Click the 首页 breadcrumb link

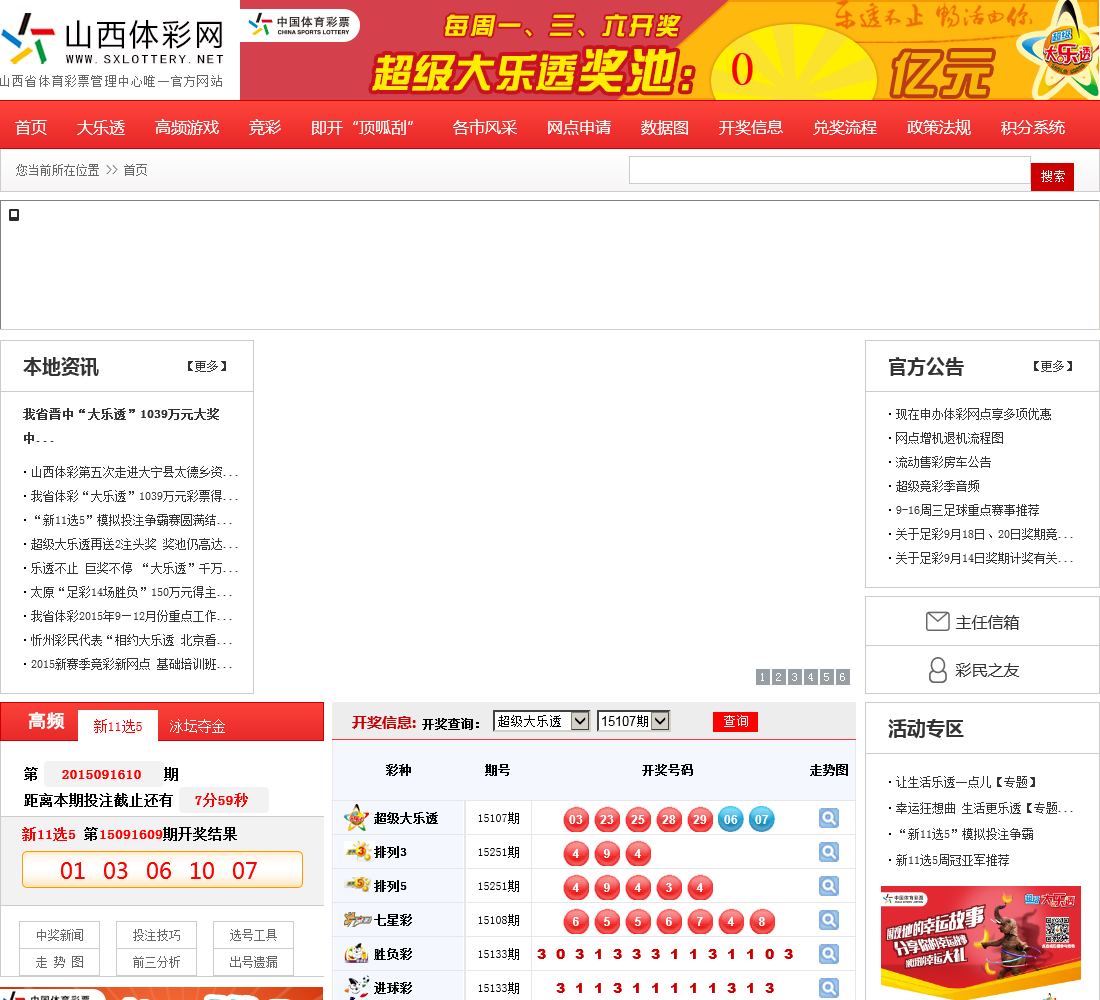[135, 170]
